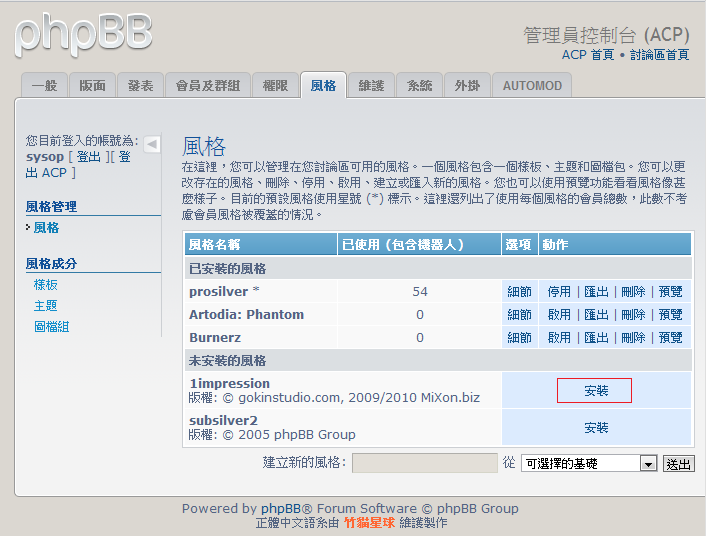Go to 討論區首頁 link

(x=659, y=55)
